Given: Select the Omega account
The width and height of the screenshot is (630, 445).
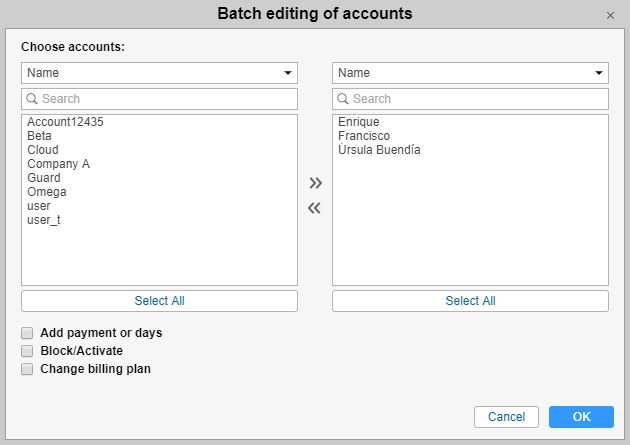Looking at the screenshot, I should [47, 192].
